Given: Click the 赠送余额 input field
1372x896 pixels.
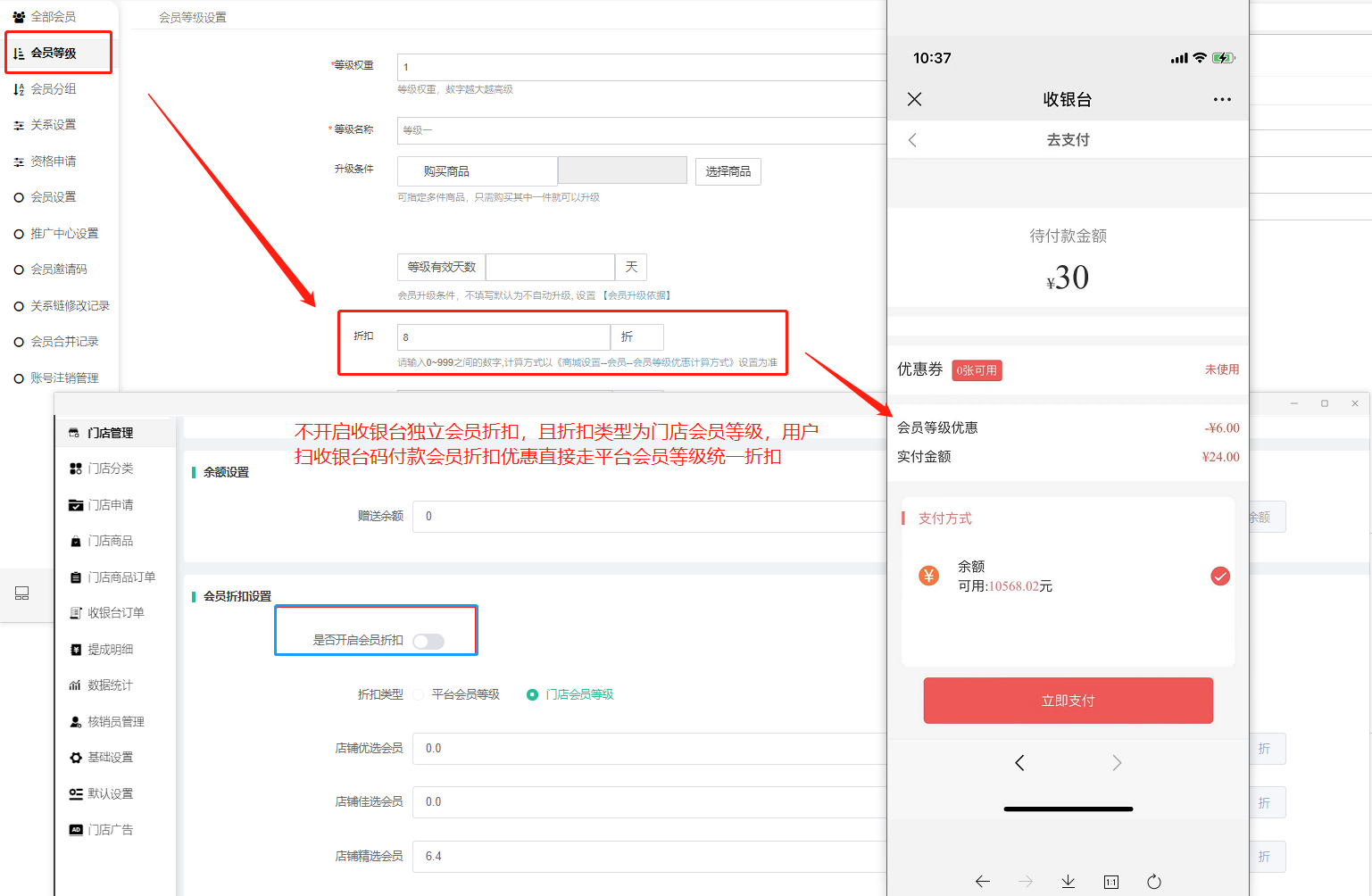Looking at the screenshot, I should coord(650,517).
